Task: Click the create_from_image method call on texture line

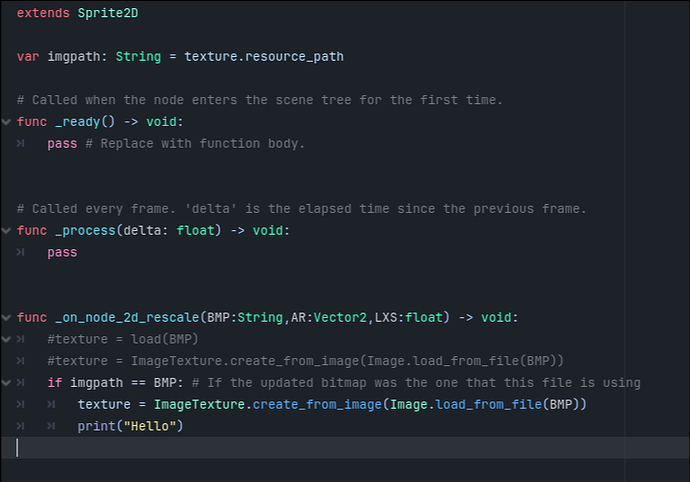Action: pyautogui.click(x=317, y=405)
